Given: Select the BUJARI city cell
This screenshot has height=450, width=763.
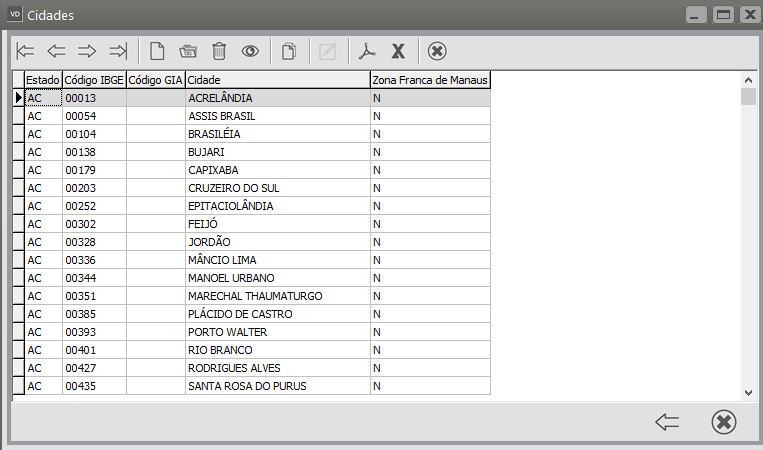Looking at the screenshot, I should (278, 152).
